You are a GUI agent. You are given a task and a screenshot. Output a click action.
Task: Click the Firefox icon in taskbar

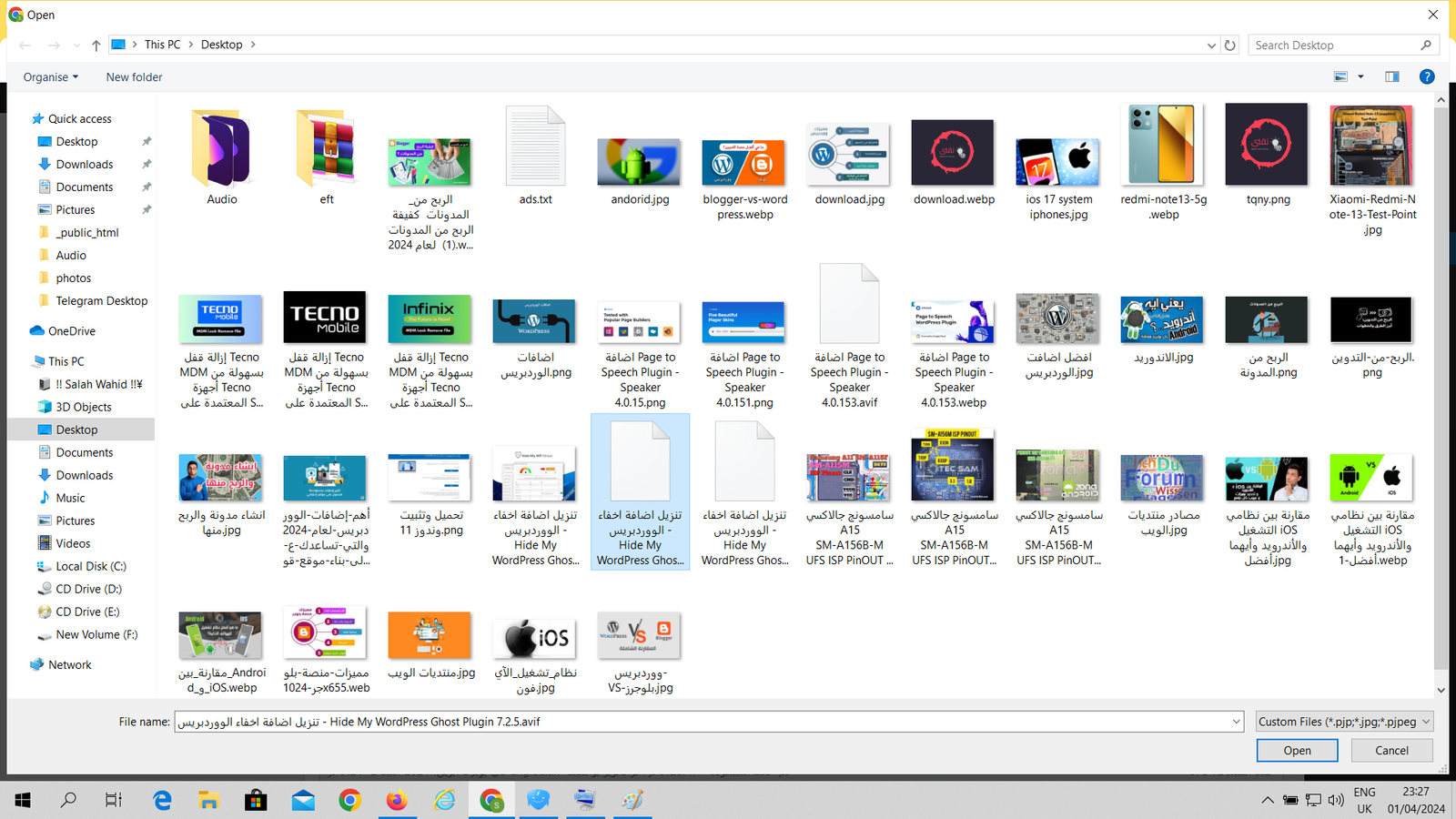point(397,801)
